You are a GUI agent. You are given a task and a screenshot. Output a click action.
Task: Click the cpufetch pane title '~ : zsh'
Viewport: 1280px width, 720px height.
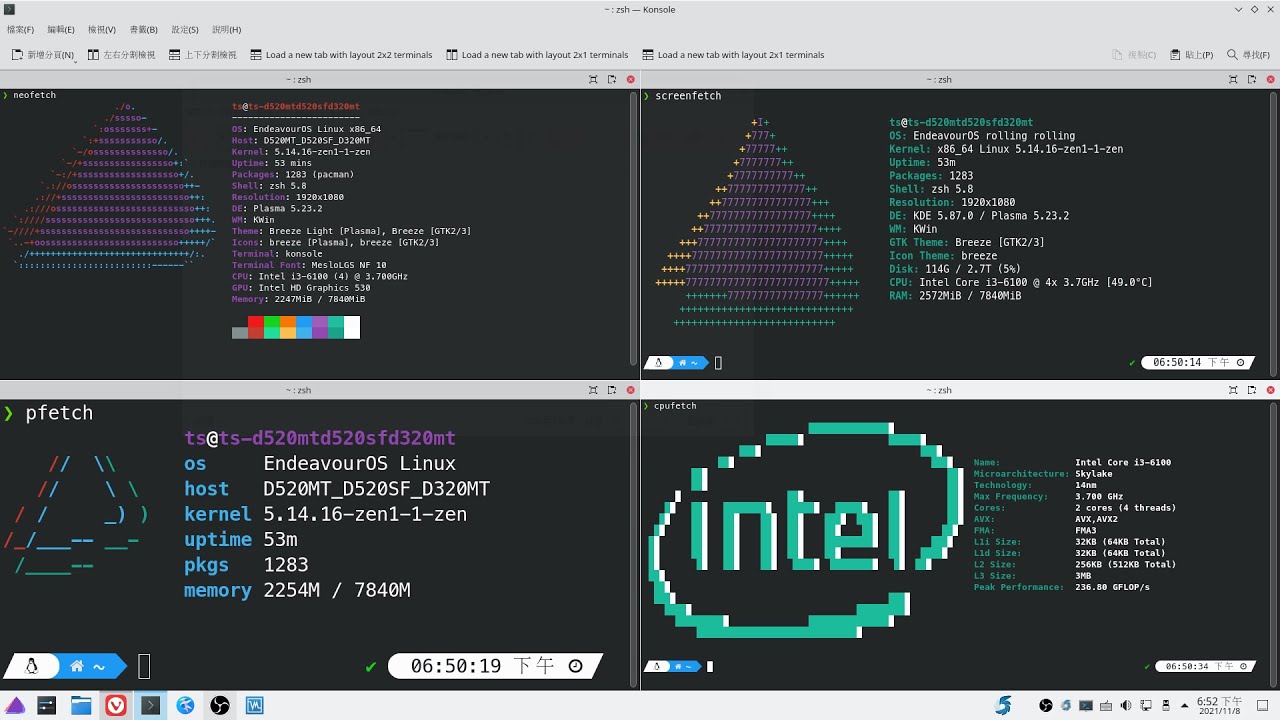click(939, 390)
